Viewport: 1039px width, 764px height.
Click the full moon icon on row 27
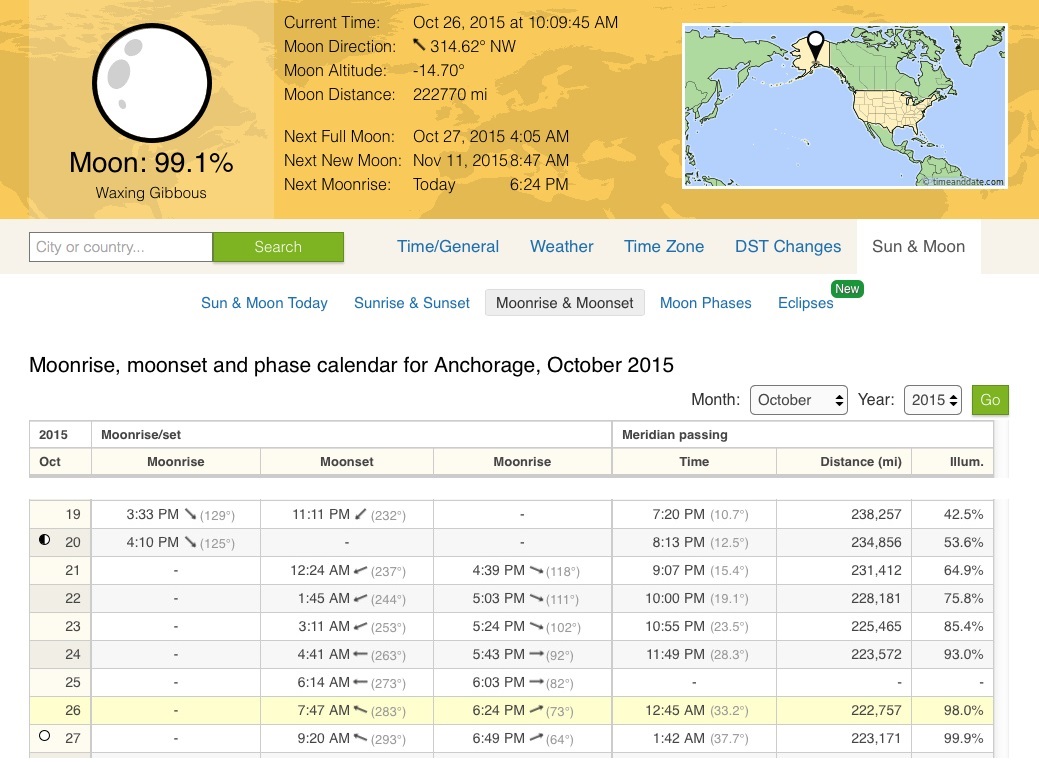(x=44, y=738)
